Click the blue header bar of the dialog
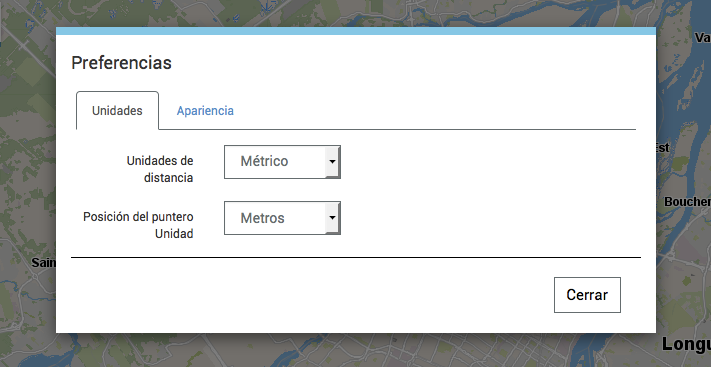 click(x=356, y=31)
